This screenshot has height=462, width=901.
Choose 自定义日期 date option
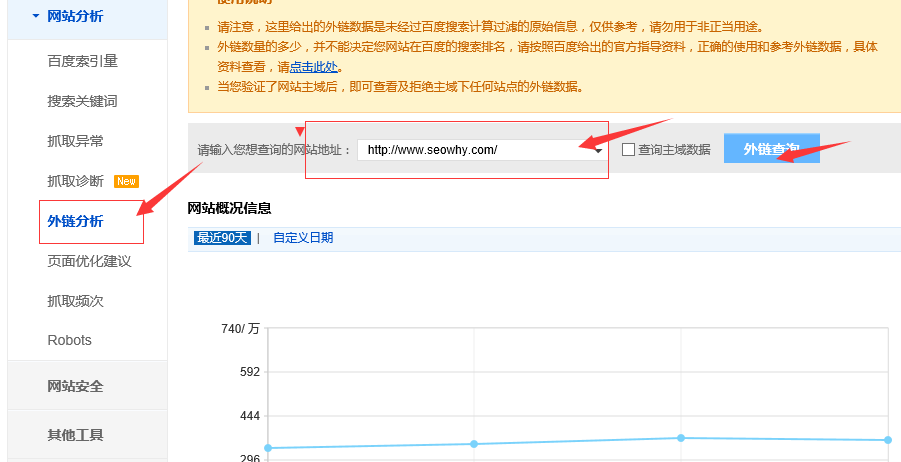coord(303,238)
